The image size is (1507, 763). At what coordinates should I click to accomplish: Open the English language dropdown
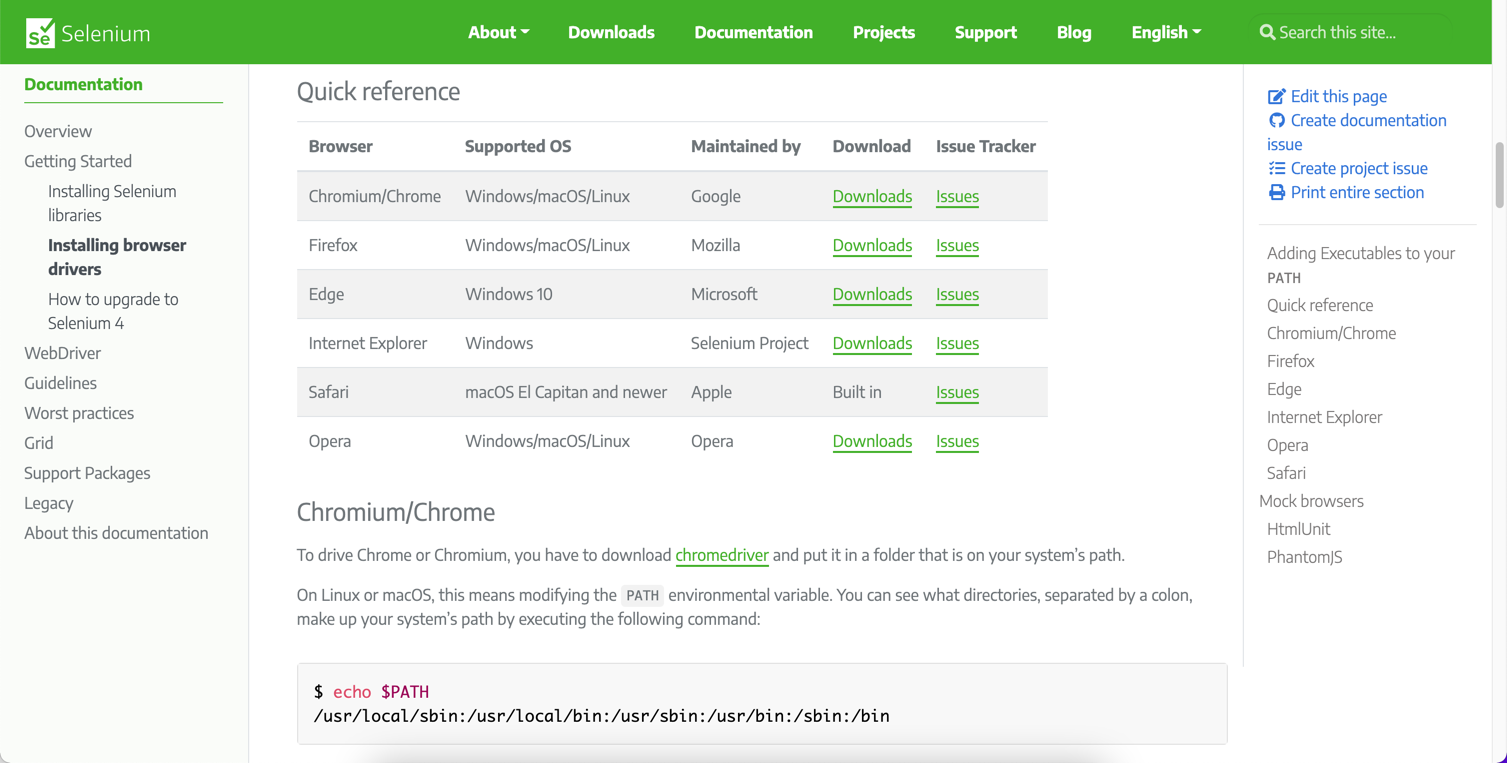coord(1166,32)
